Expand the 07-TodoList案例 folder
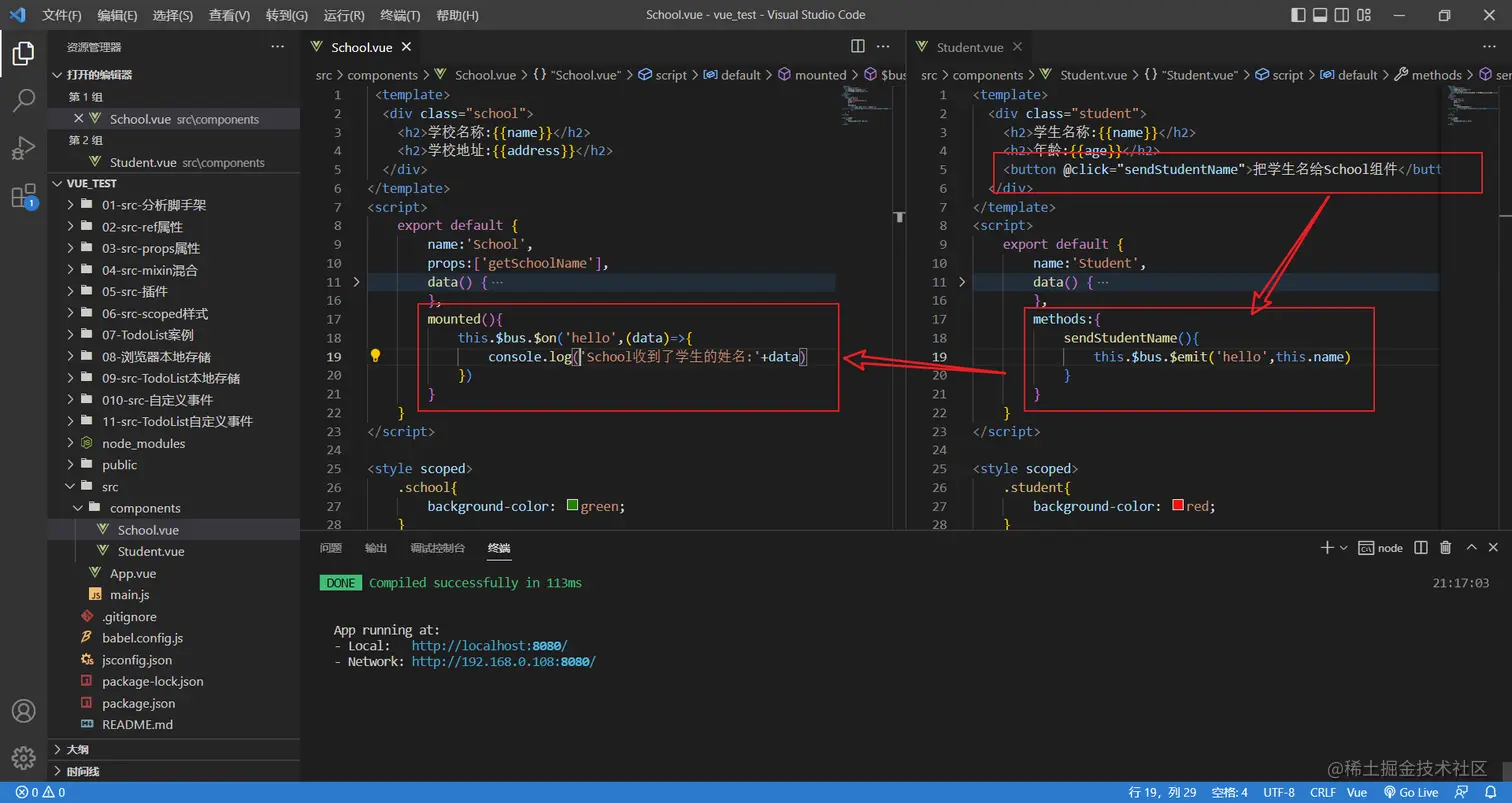1512x803 pixels. 147,335
